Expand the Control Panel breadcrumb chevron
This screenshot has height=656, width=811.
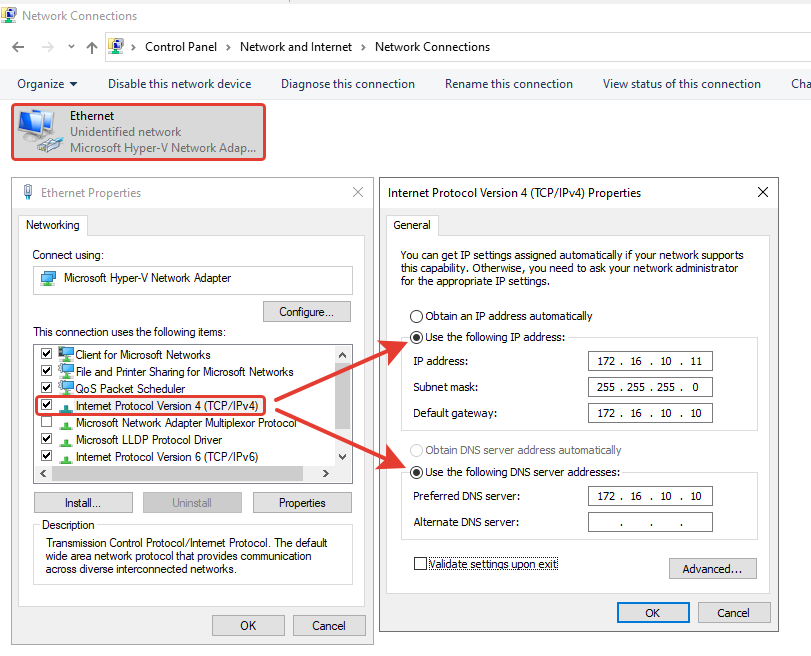tap(228, 47)
